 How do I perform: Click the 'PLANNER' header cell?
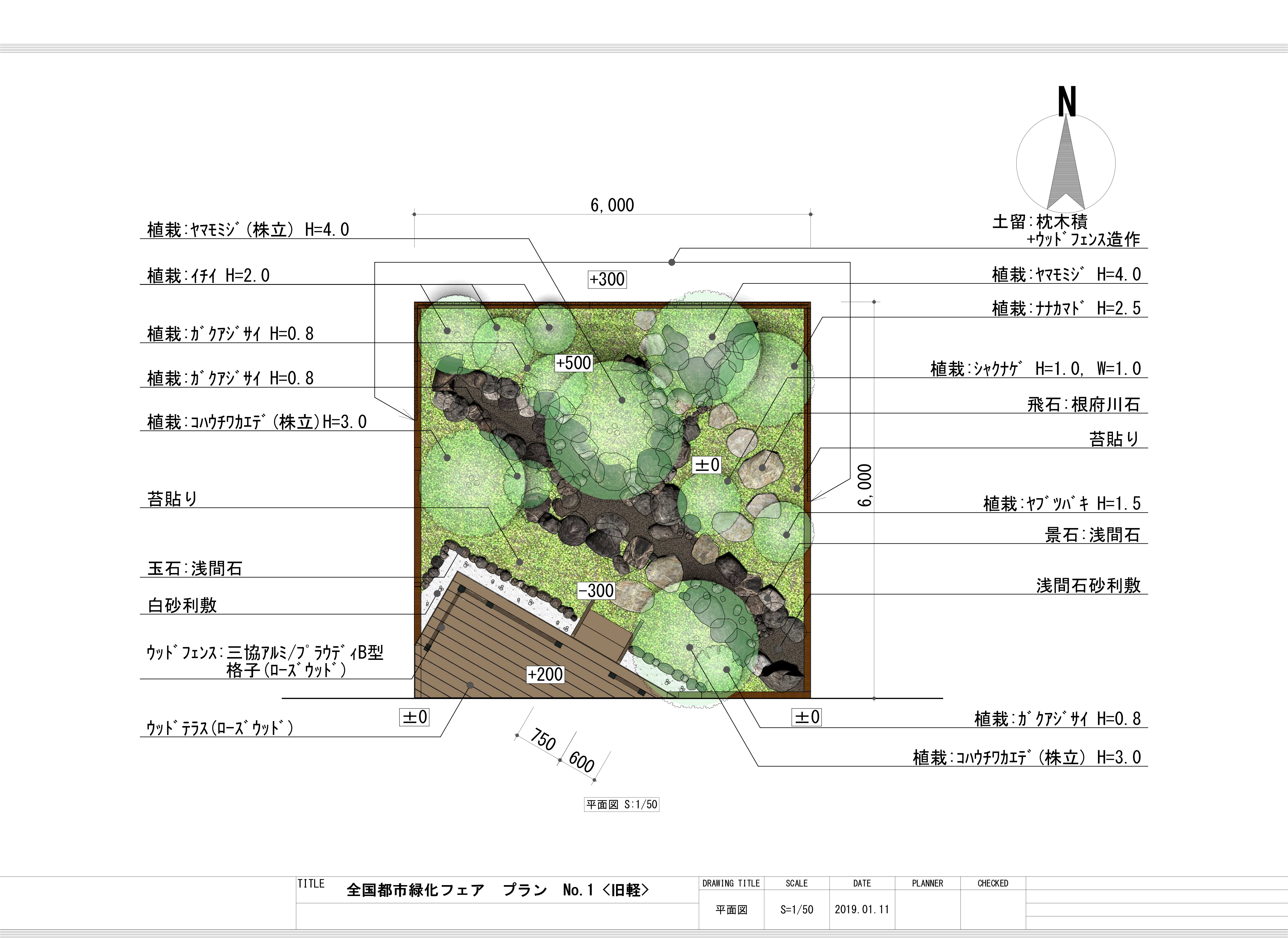(927, 883)
